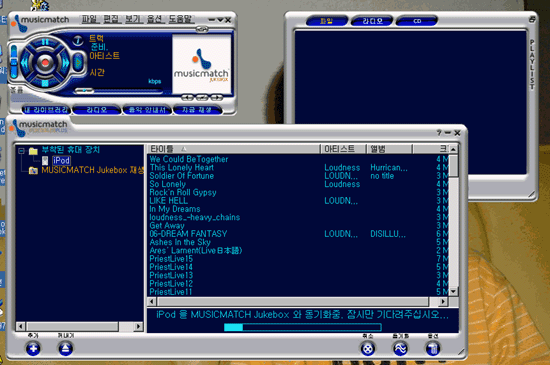Select track '06-DREAM FANTASY'
The image size is (550, 365).
pyautogui.click(x=299, y=234)
